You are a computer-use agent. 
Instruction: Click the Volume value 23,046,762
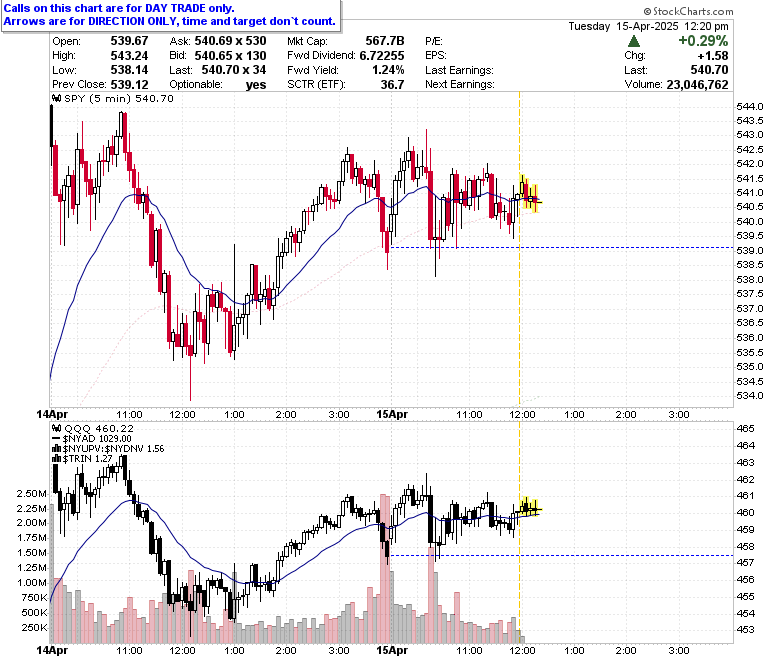pos(697,85)
